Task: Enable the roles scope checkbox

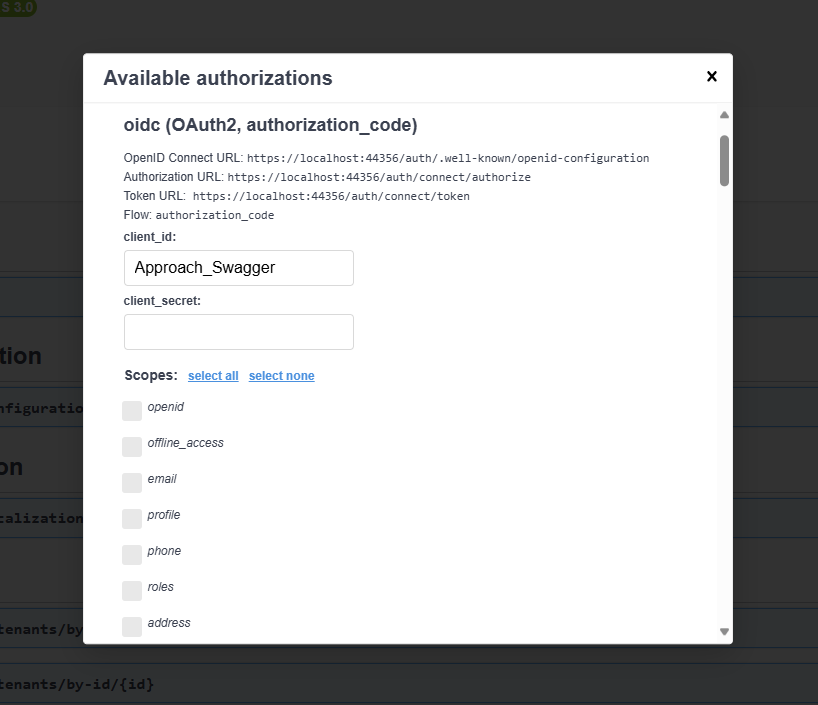Action: pos(132,591)
